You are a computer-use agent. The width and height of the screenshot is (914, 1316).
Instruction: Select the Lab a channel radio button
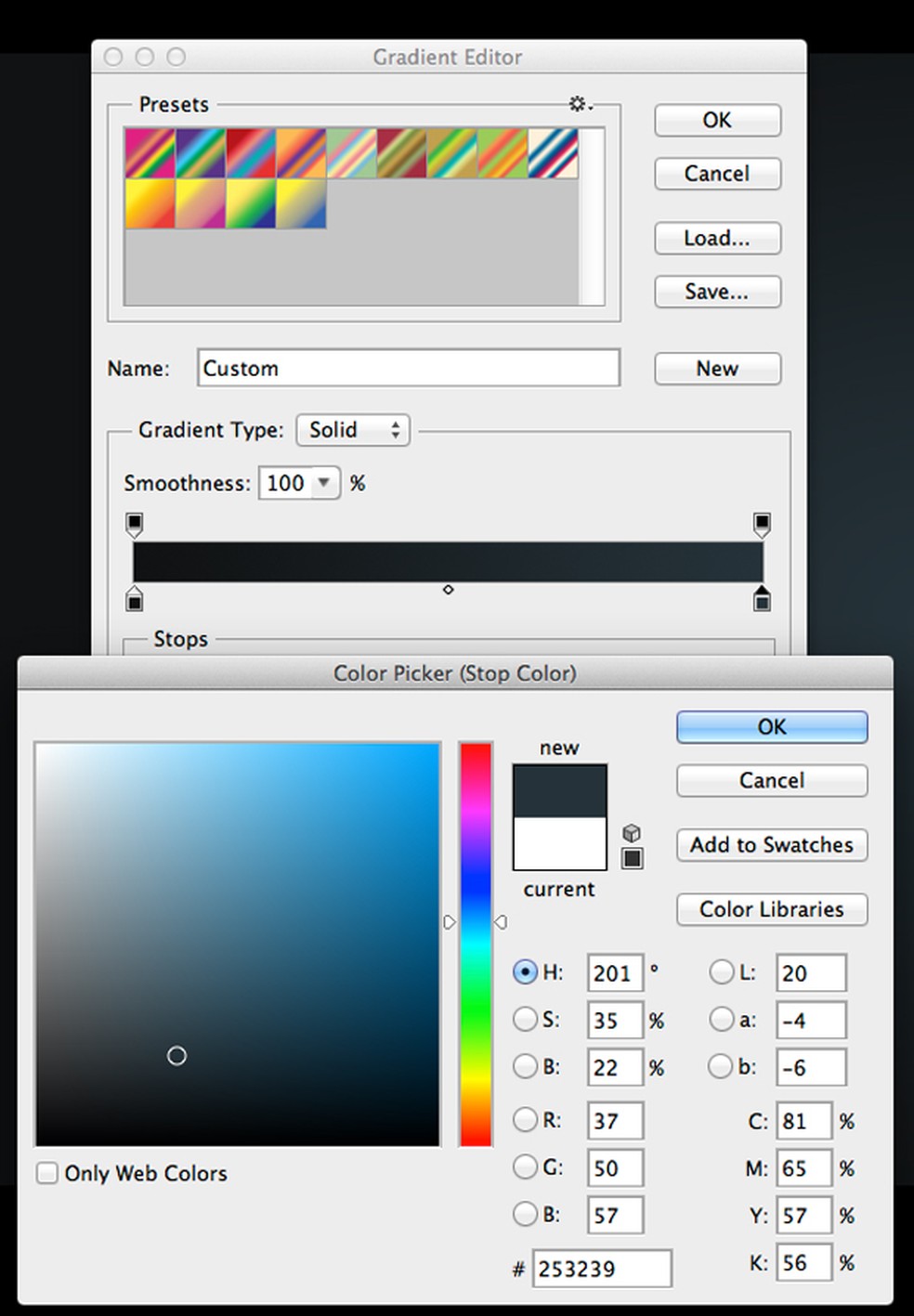point(721,1019)
